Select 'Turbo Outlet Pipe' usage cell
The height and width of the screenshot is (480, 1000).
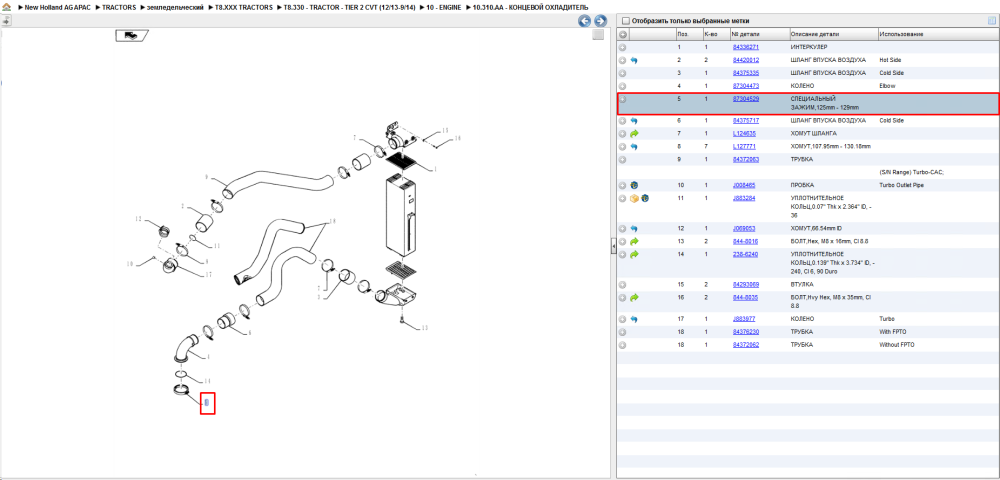pos(901,185)
